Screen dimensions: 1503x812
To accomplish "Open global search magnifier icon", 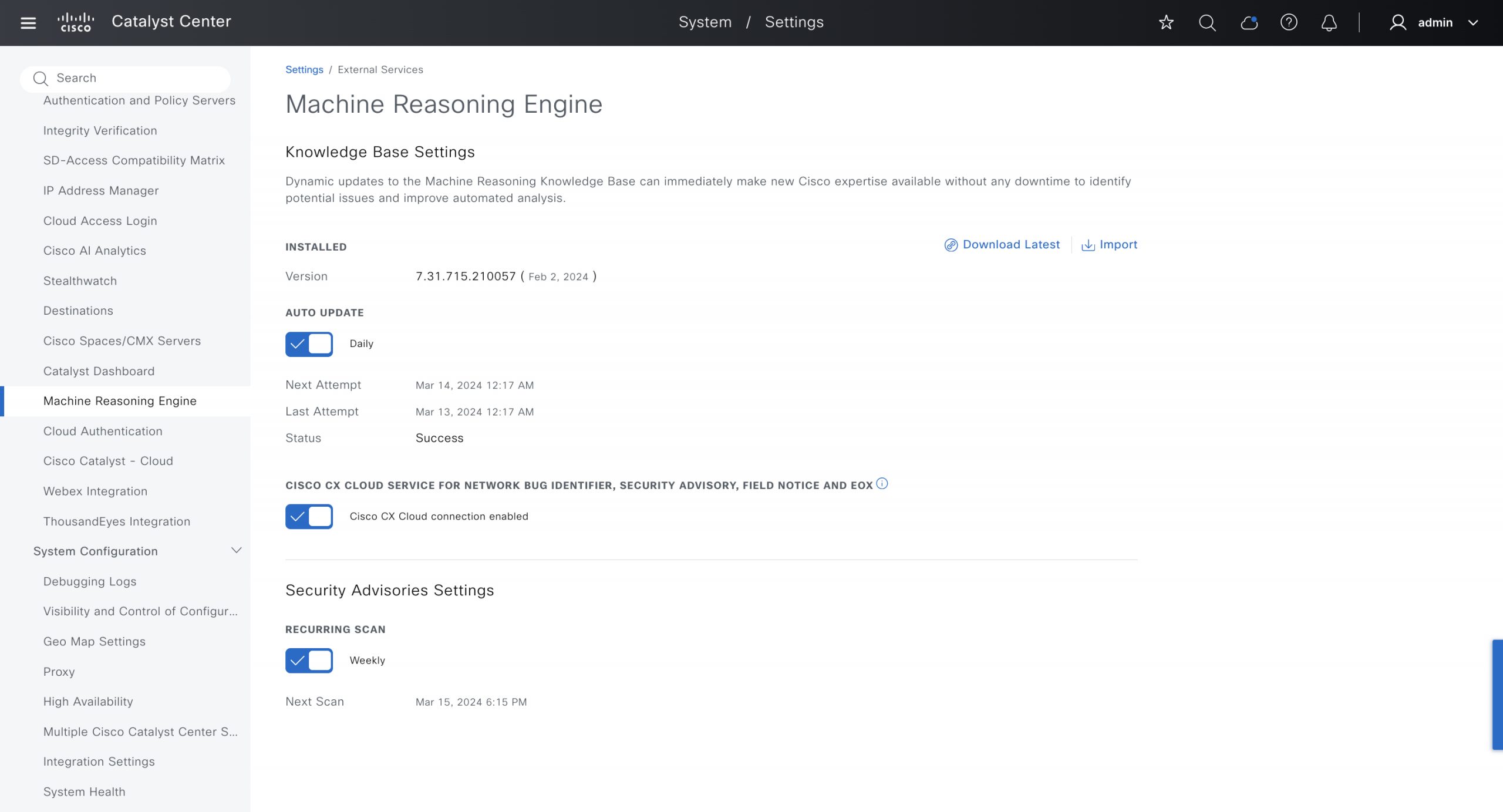I will [x=1207, y=22].
